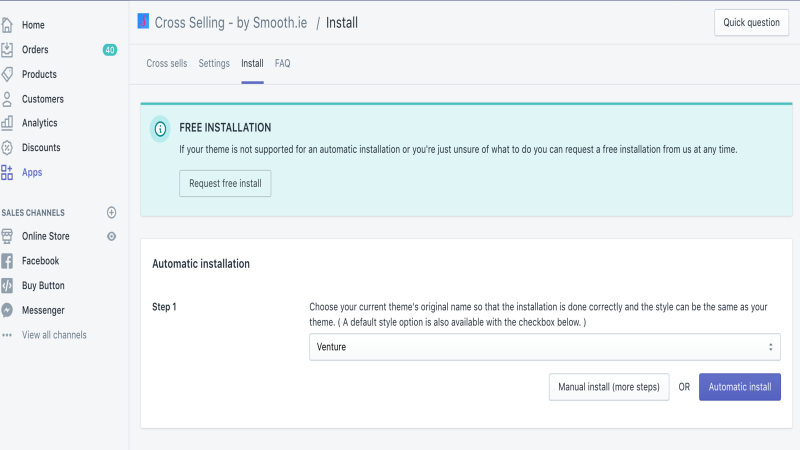Screen dimensions: 800x450
Task: Click the Messenger channel icon
Action: pos(7,310)
